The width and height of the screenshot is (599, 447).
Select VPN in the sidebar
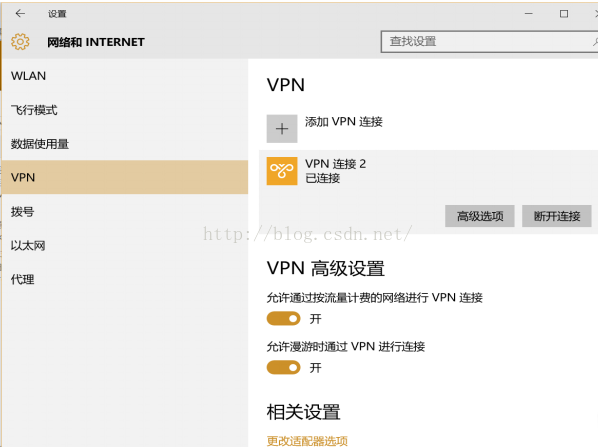click(125, 177)
